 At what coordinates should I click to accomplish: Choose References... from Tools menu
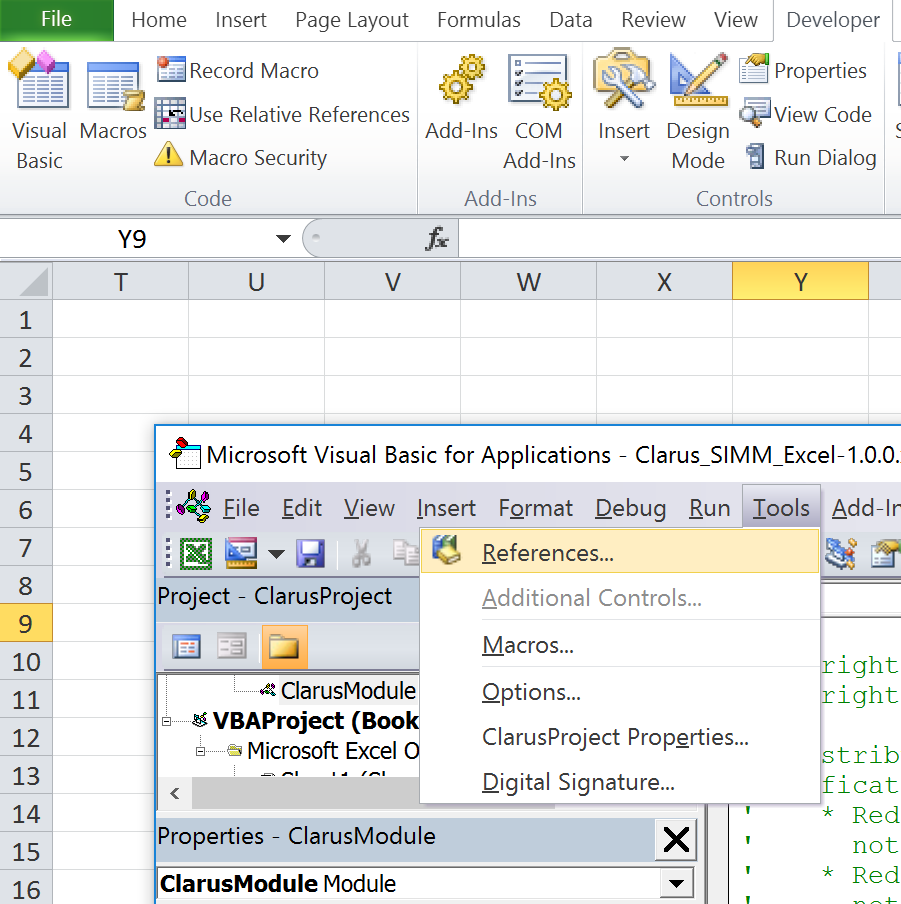620,552
